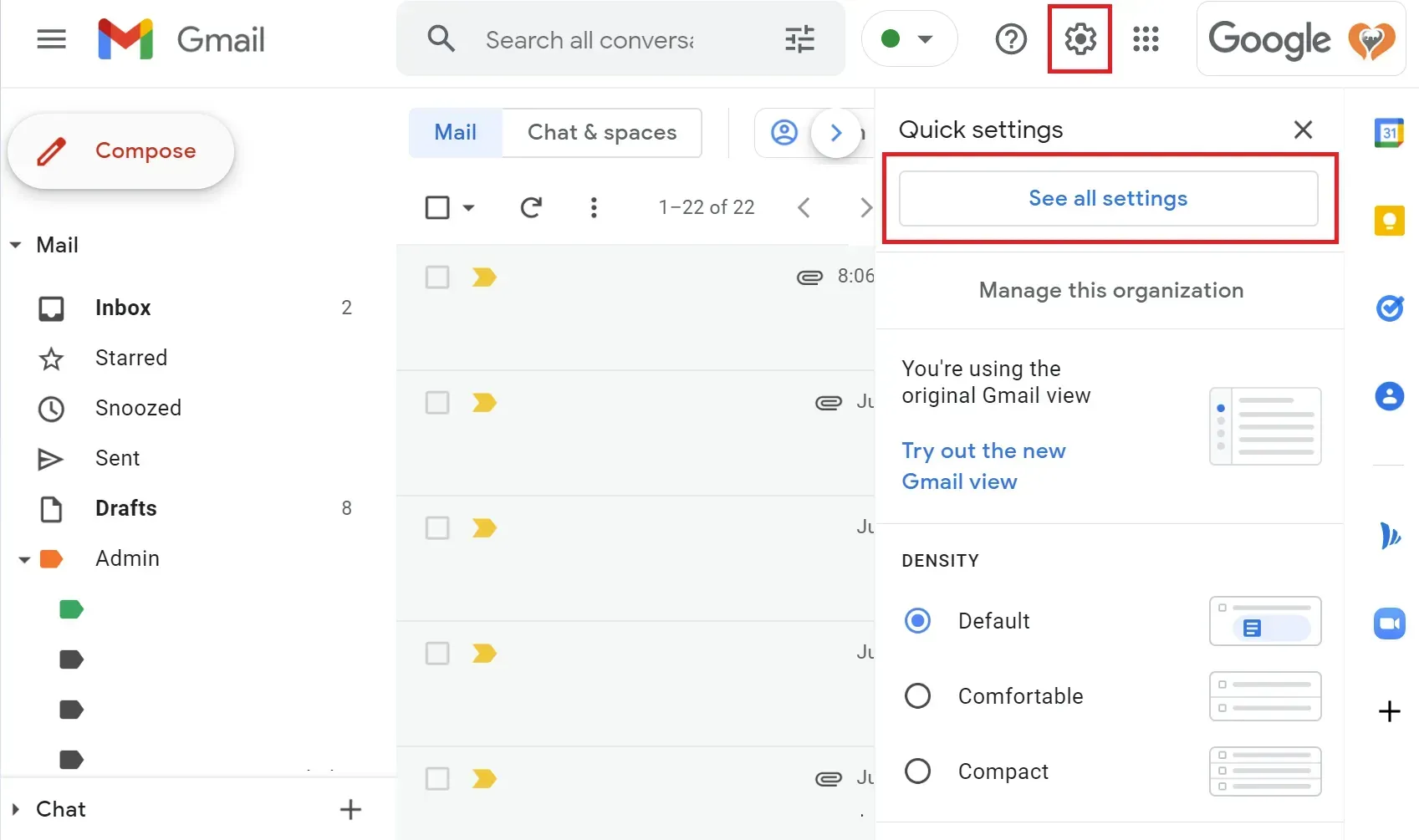Open the main menu hamburger icon
This screenshot has height=840, width=1419.
pyautogui.click(x=51, y=39)
